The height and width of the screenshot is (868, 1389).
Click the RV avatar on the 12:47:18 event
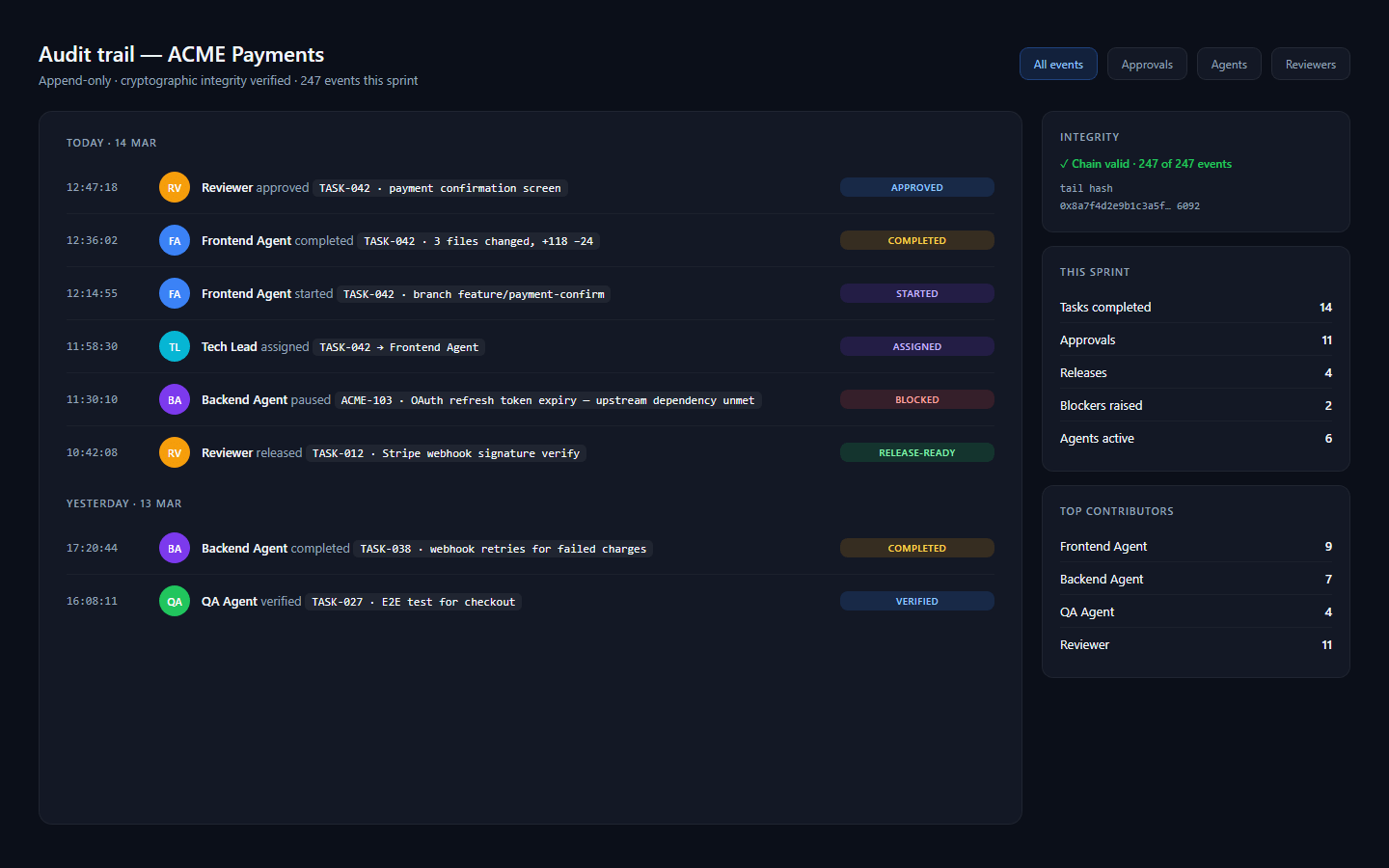(175, 187)
